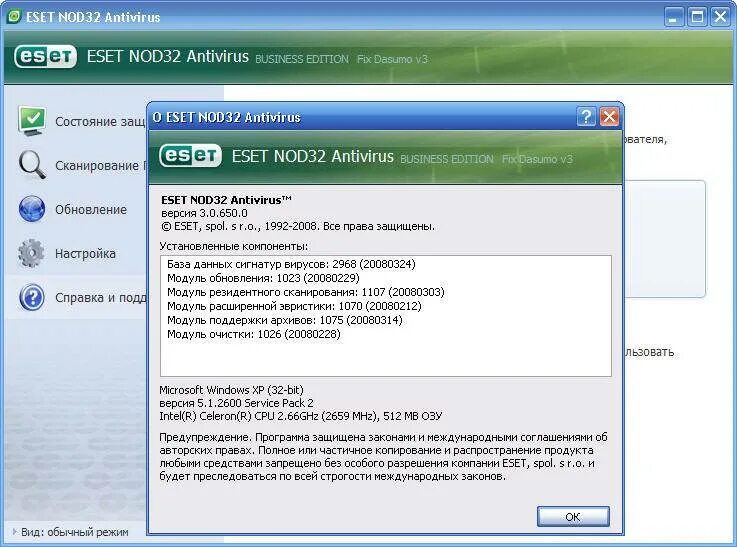Click 'BUSINESS EDITION' text in main header
Viewport: 737px width, 547px height.
pos(302,59)
